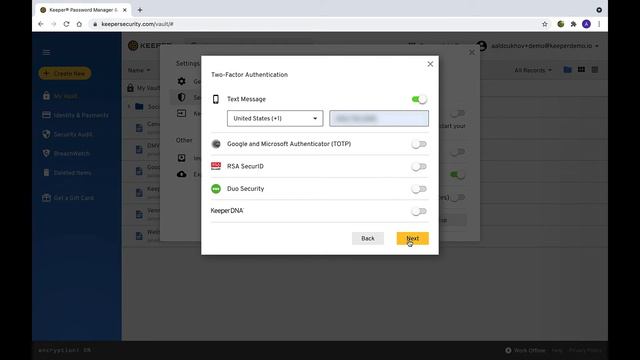Open the All Records filter dropdown

coord(533,70)
